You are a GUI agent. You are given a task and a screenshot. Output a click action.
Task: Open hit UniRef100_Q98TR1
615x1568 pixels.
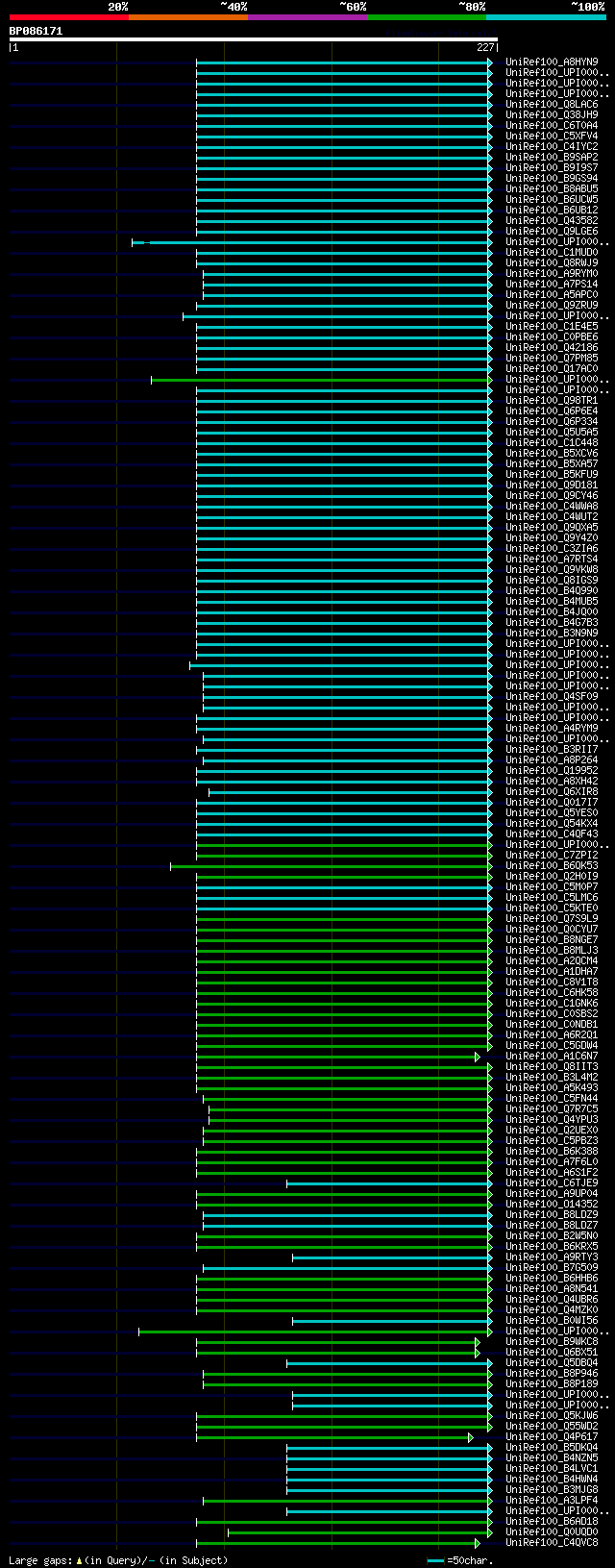coord(552,400)
